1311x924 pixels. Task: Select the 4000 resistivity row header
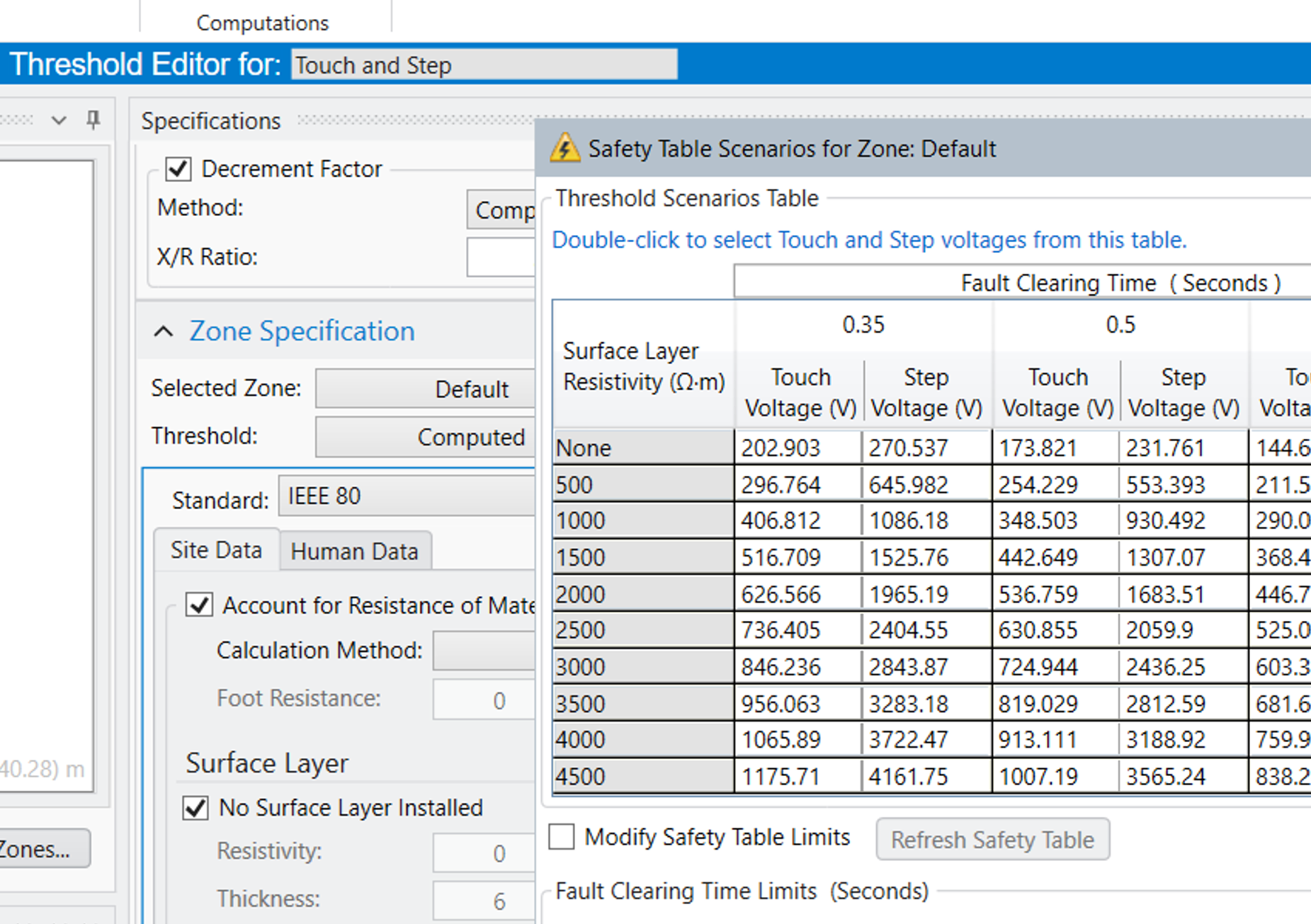[x=644, y=740]
